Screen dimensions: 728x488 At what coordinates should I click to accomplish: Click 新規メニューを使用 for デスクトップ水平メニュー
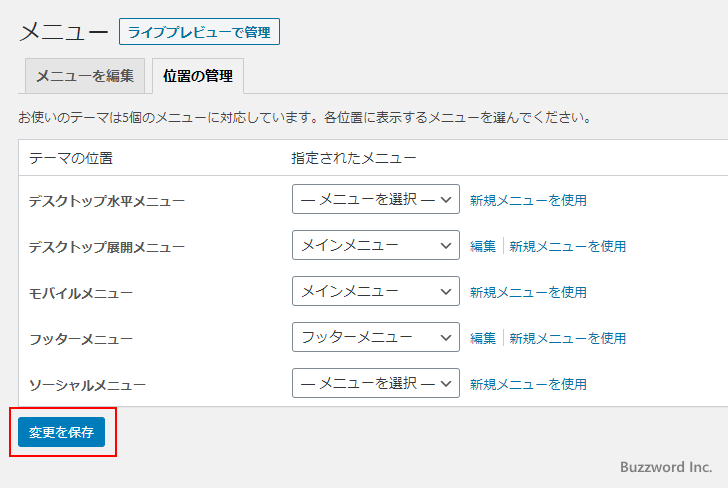point(528,200)
